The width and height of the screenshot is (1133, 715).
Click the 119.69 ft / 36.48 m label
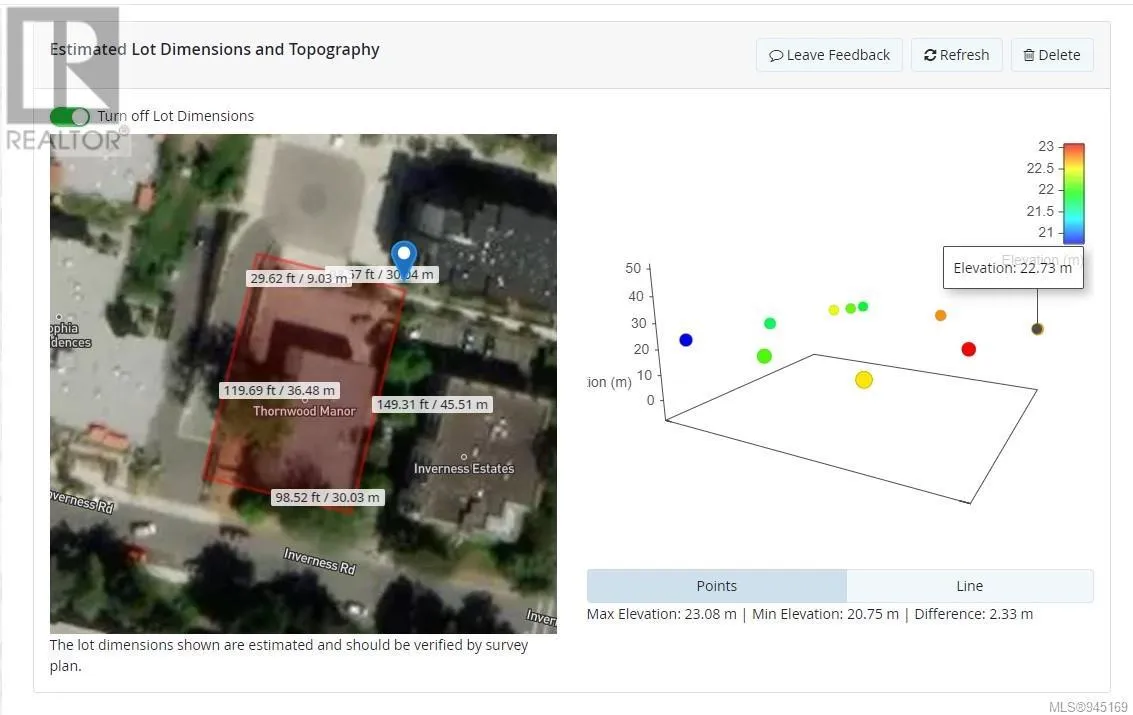[279, 390]
